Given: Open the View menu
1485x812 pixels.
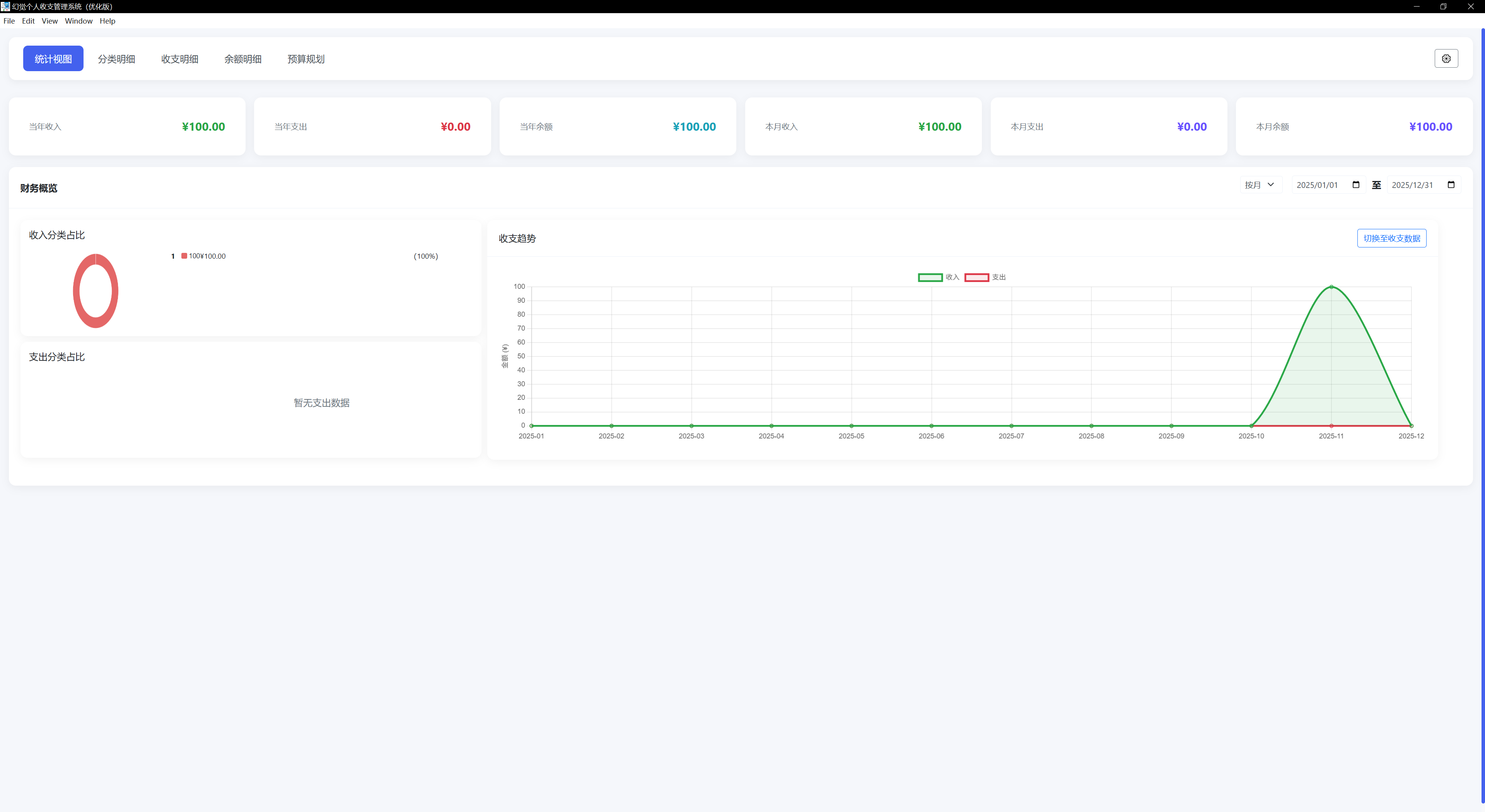Looking at the screenshot, I should [x=49, y=21].
